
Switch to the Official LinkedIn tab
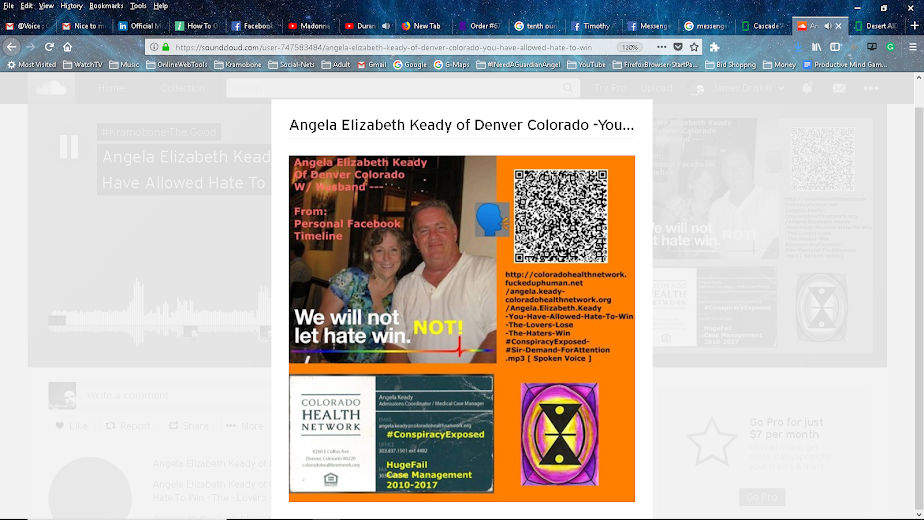140,26
